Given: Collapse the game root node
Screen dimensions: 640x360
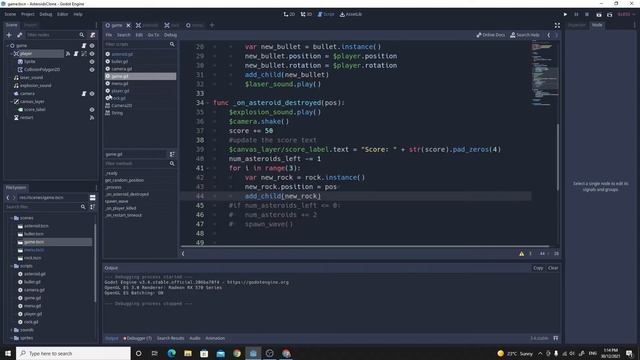Looking at the screenshot, I should tap(7, 46).
